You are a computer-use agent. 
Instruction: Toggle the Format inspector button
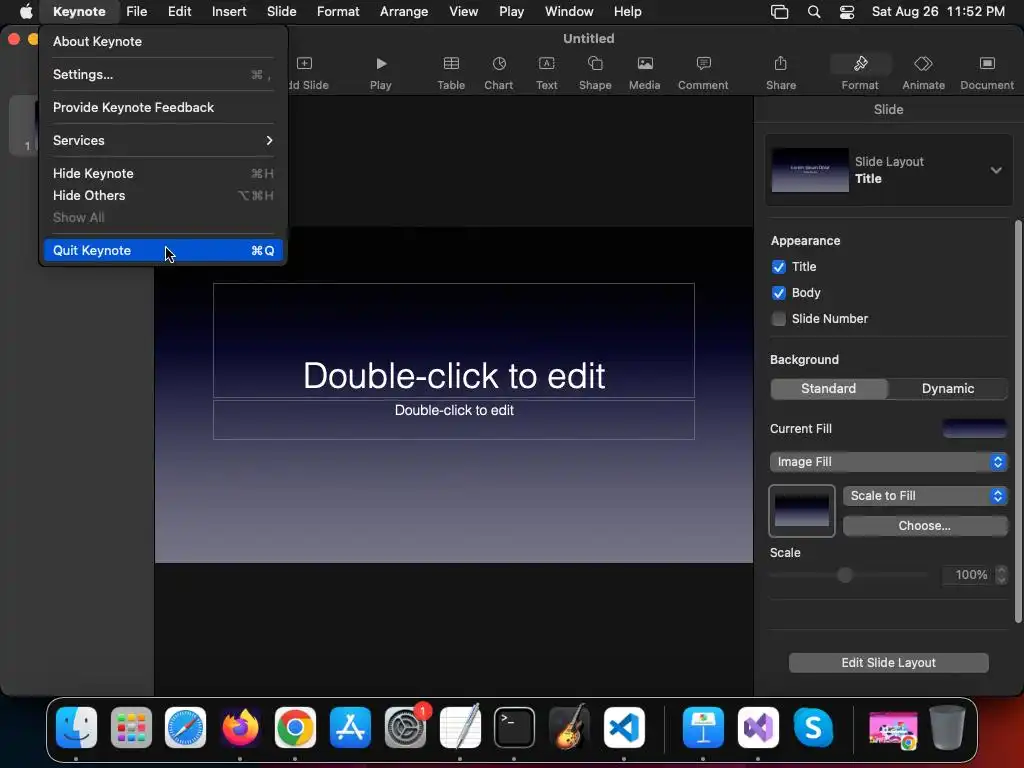(860, 64)
